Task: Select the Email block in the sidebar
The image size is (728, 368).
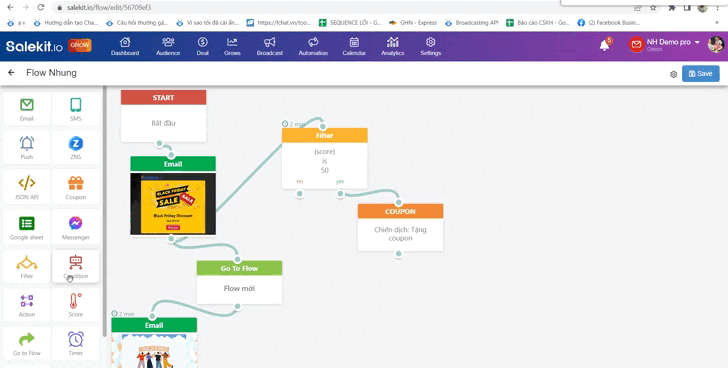Action: (x=26, y=109)
